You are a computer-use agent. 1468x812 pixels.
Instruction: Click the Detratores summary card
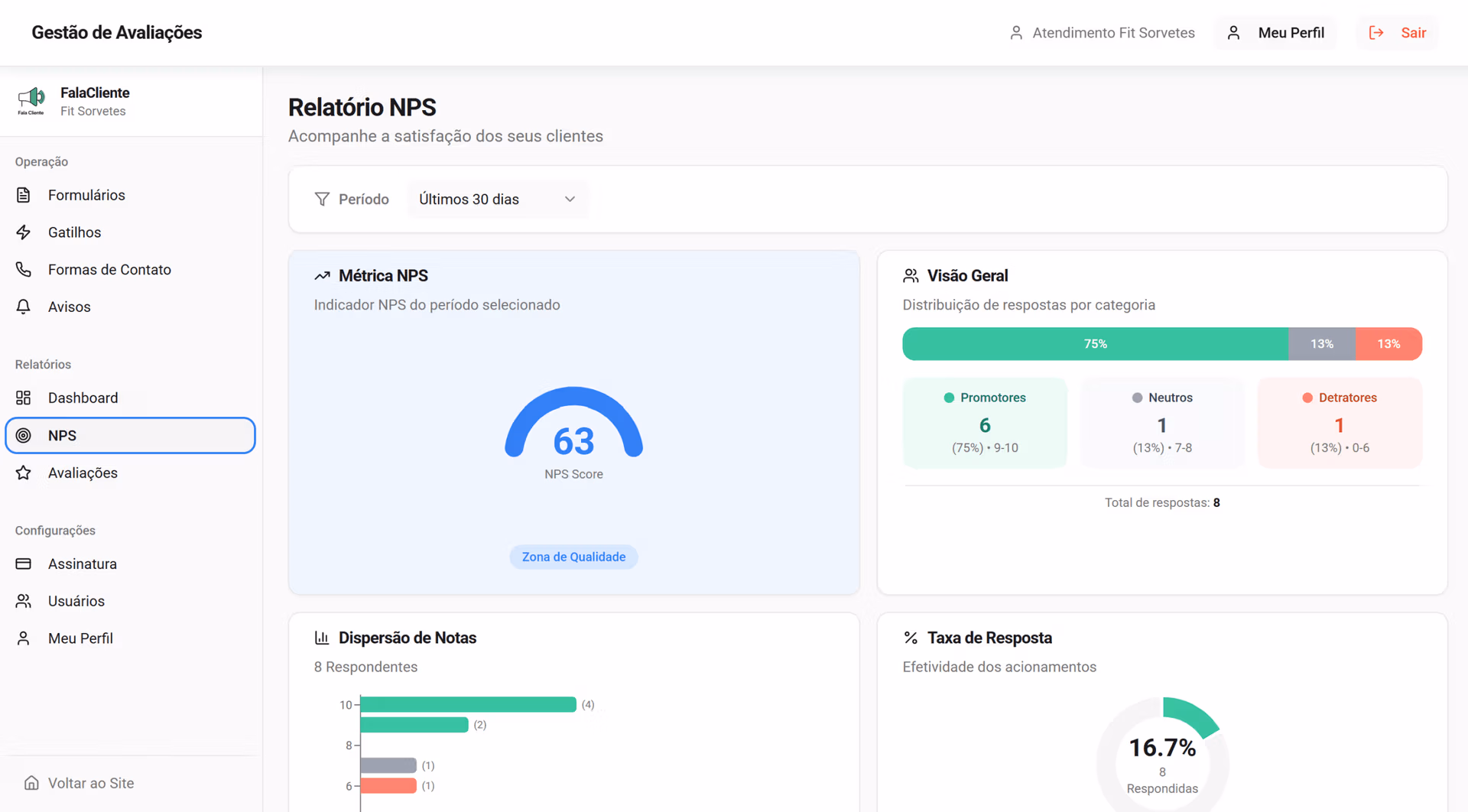(1340, 423)
